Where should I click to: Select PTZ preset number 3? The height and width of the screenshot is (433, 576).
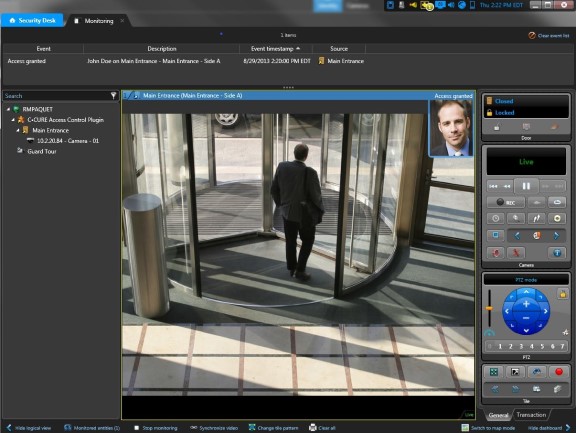click(521, 346)
